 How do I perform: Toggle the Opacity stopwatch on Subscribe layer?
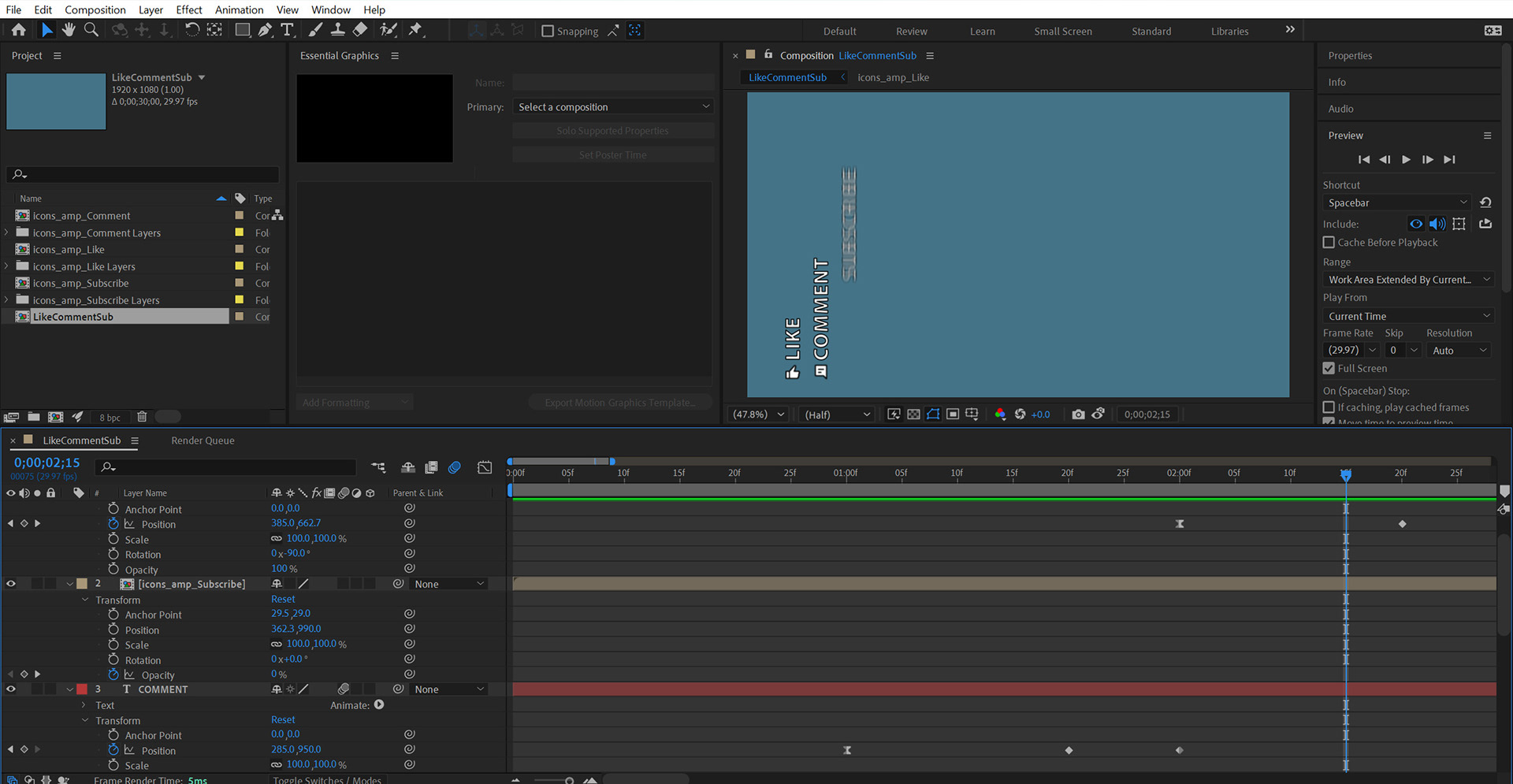point(113,674)
